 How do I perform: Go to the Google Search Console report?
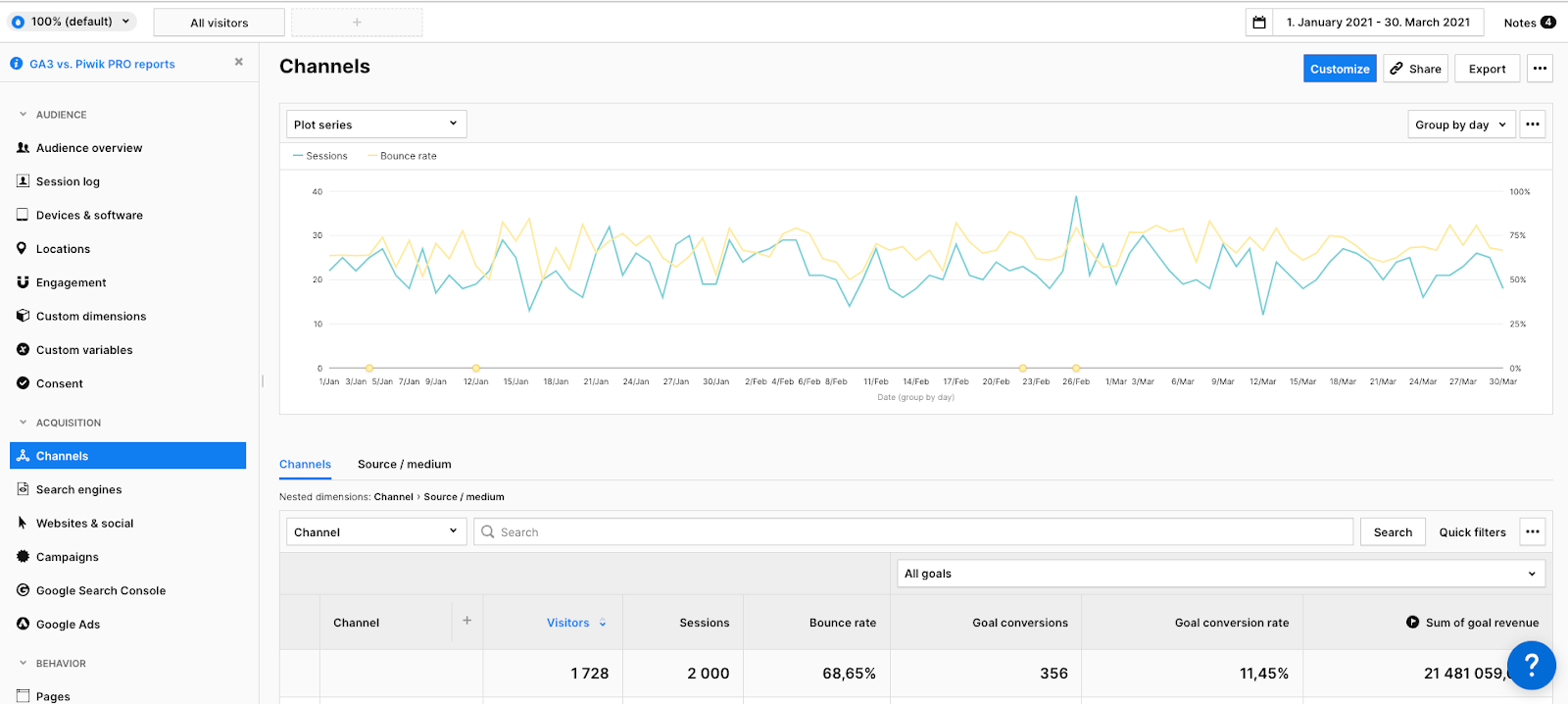click(x=100, y=590)
